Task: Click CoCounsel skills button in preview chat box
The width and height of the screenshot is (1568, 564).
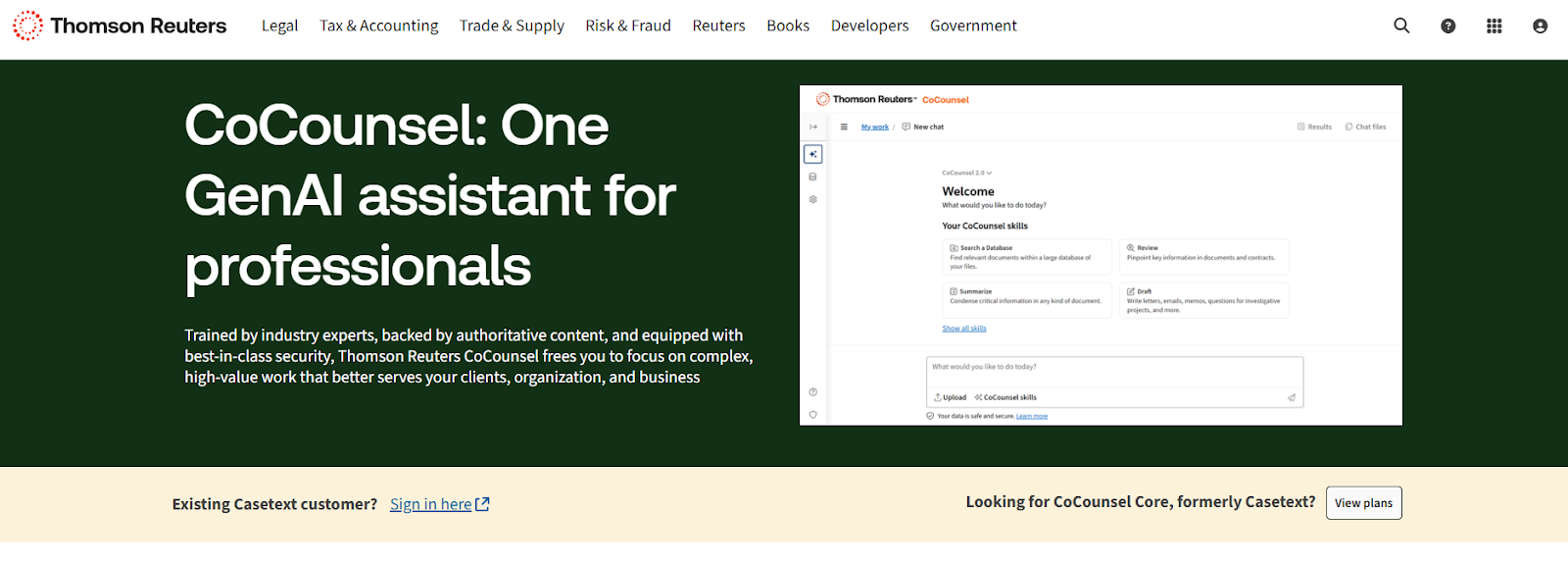Action: [1005, 397]
